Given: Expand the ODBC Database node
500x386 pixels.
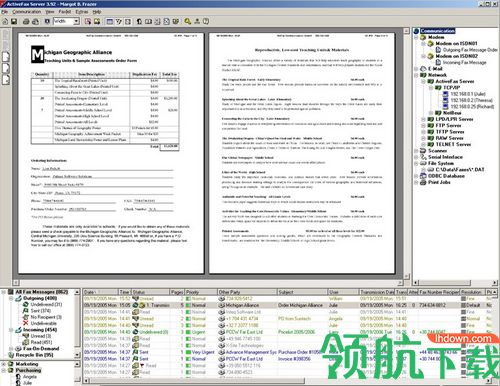Looking at the screenshot, I should pos(417,176).
